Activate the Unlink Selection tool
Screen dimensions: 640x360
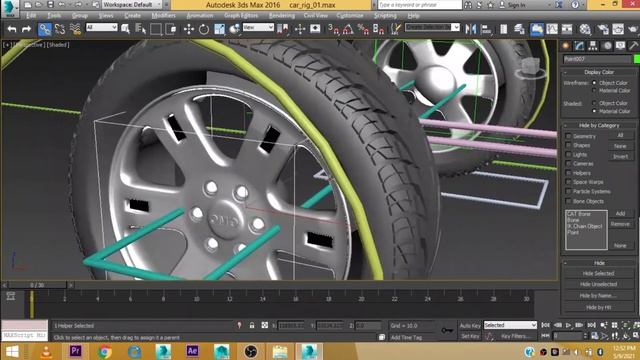[60, 29]
